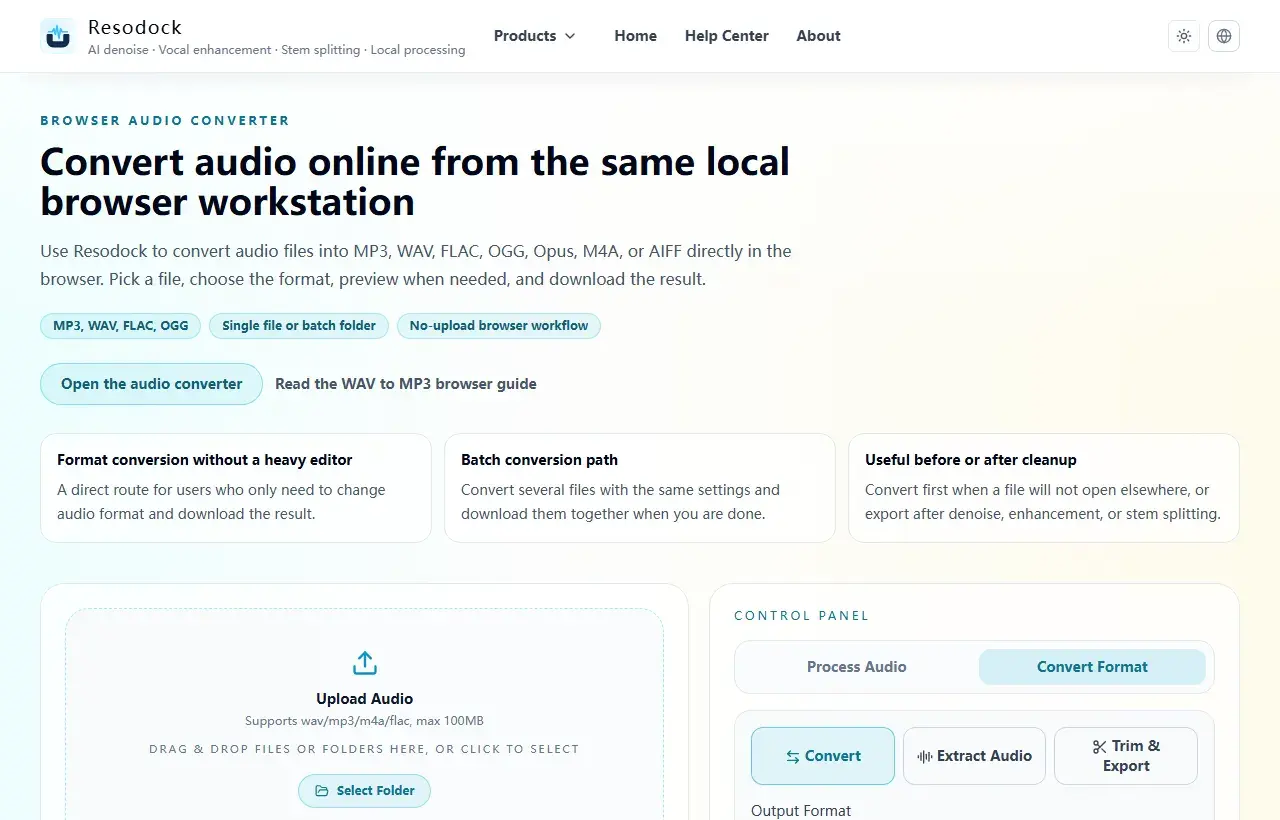Screen dimensions: 1280x820
Task: Click the 'DRAG & DROP FILES OR FOLDERS HERE' text
Action: [365, 749]
